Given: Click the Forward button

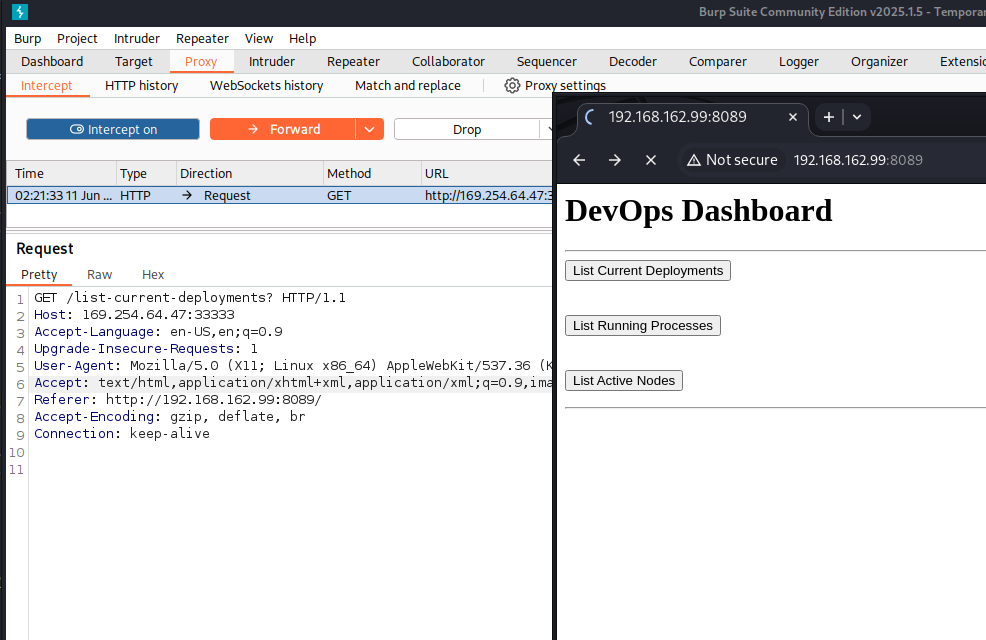Looking at the screenshot, I should (x=283, y=129).
